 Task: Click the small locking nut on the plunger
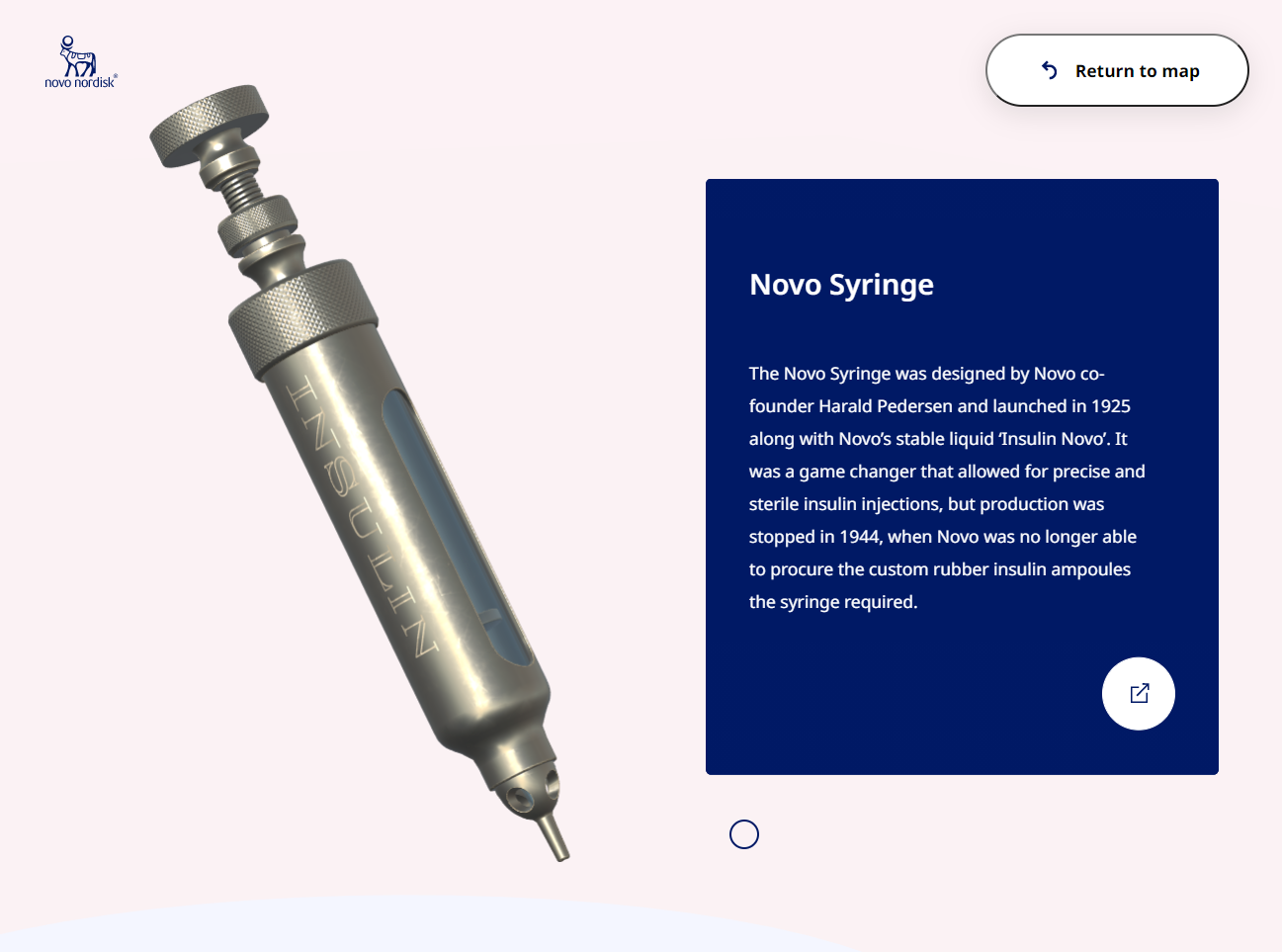[x=258, y=226]
